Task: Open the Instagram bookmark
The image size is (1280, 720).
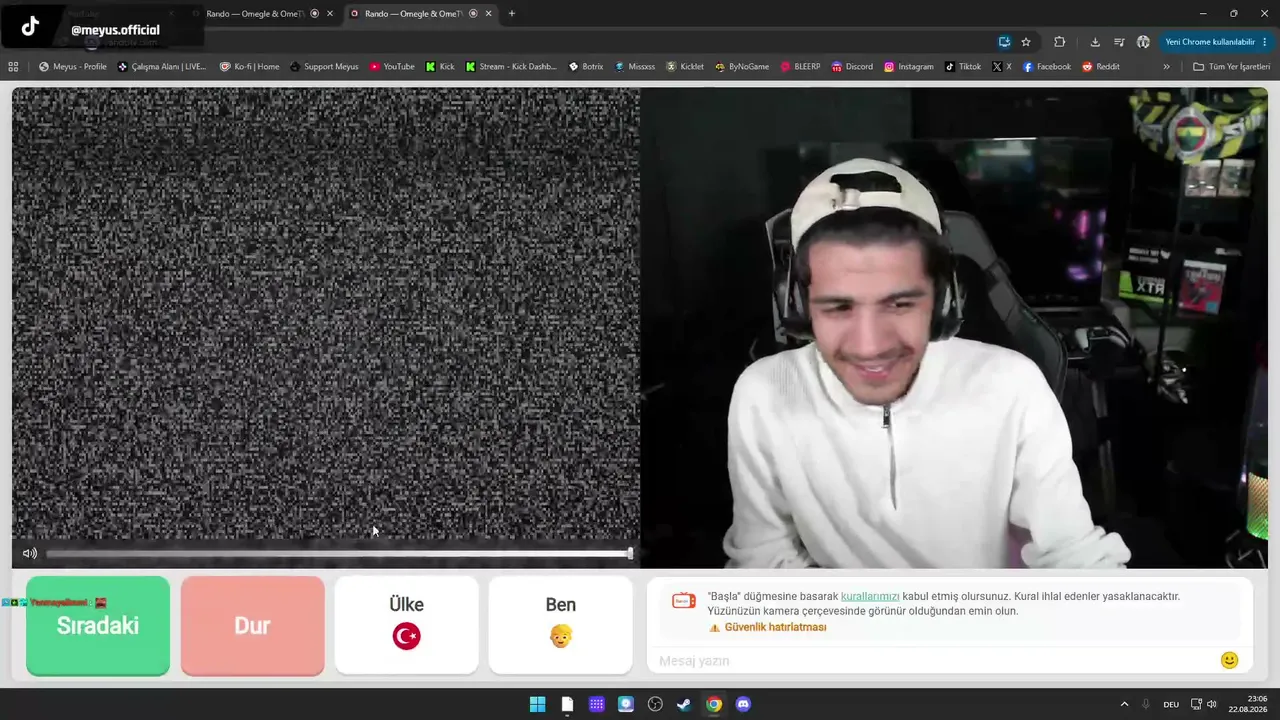Action: tap(908, 67)
